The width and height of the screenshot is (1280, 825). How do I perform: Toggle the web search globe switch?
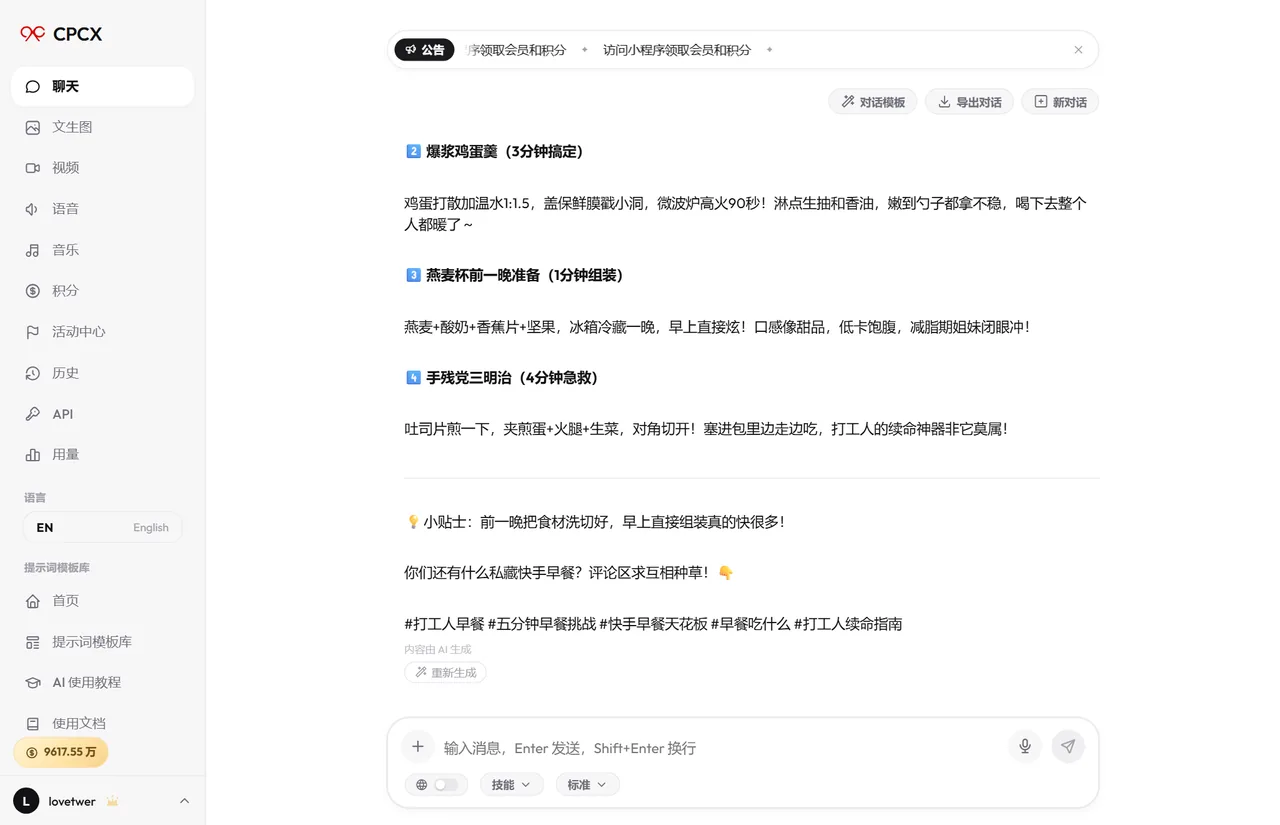[437, 785]
